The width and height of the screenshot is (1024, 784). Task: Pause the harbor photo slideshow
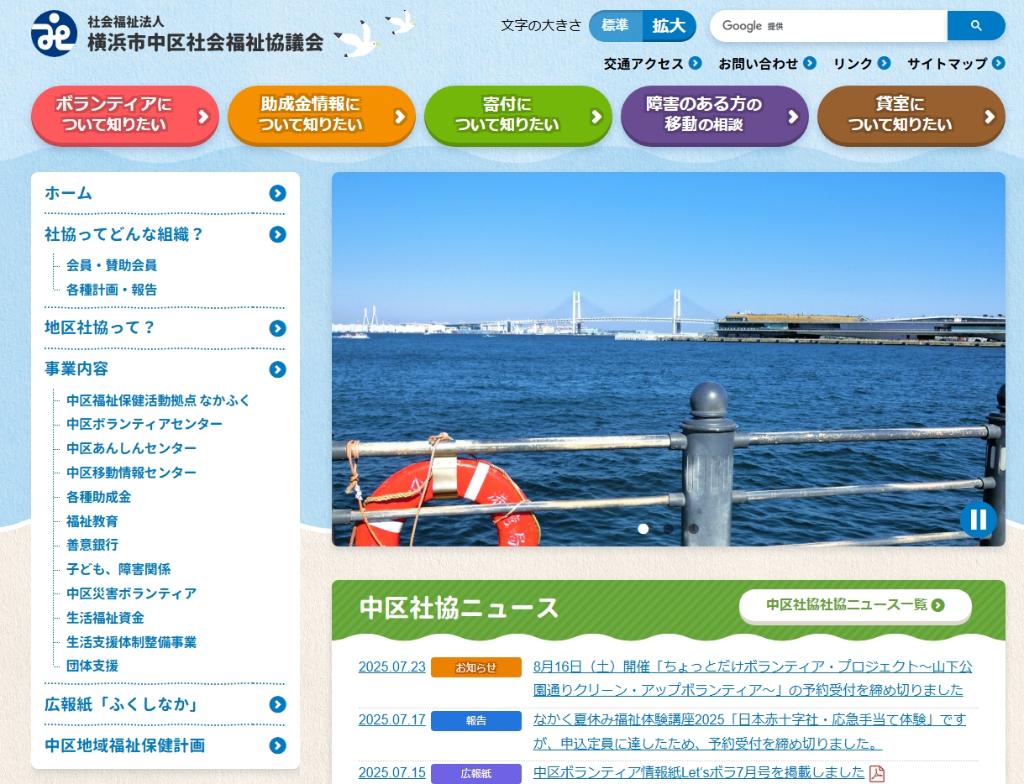pyautogui.click(x=977, y=518)
